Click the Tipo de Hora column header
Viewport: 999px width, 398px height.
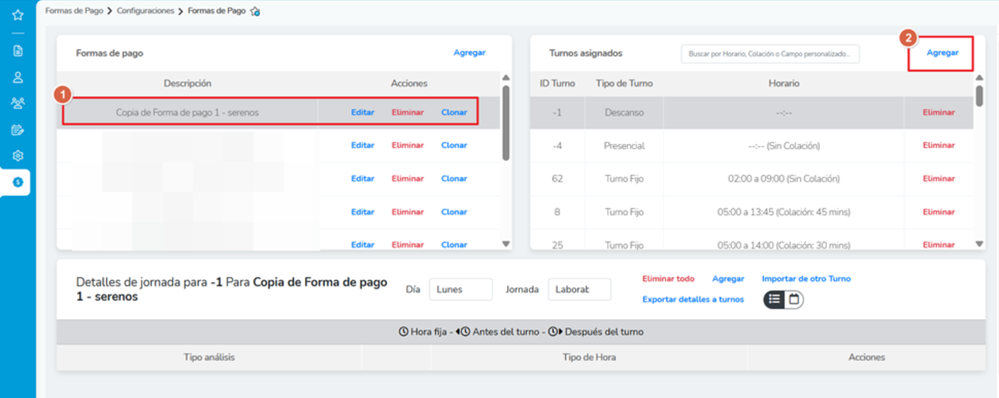pyautogui.click(x=589, y=357)
